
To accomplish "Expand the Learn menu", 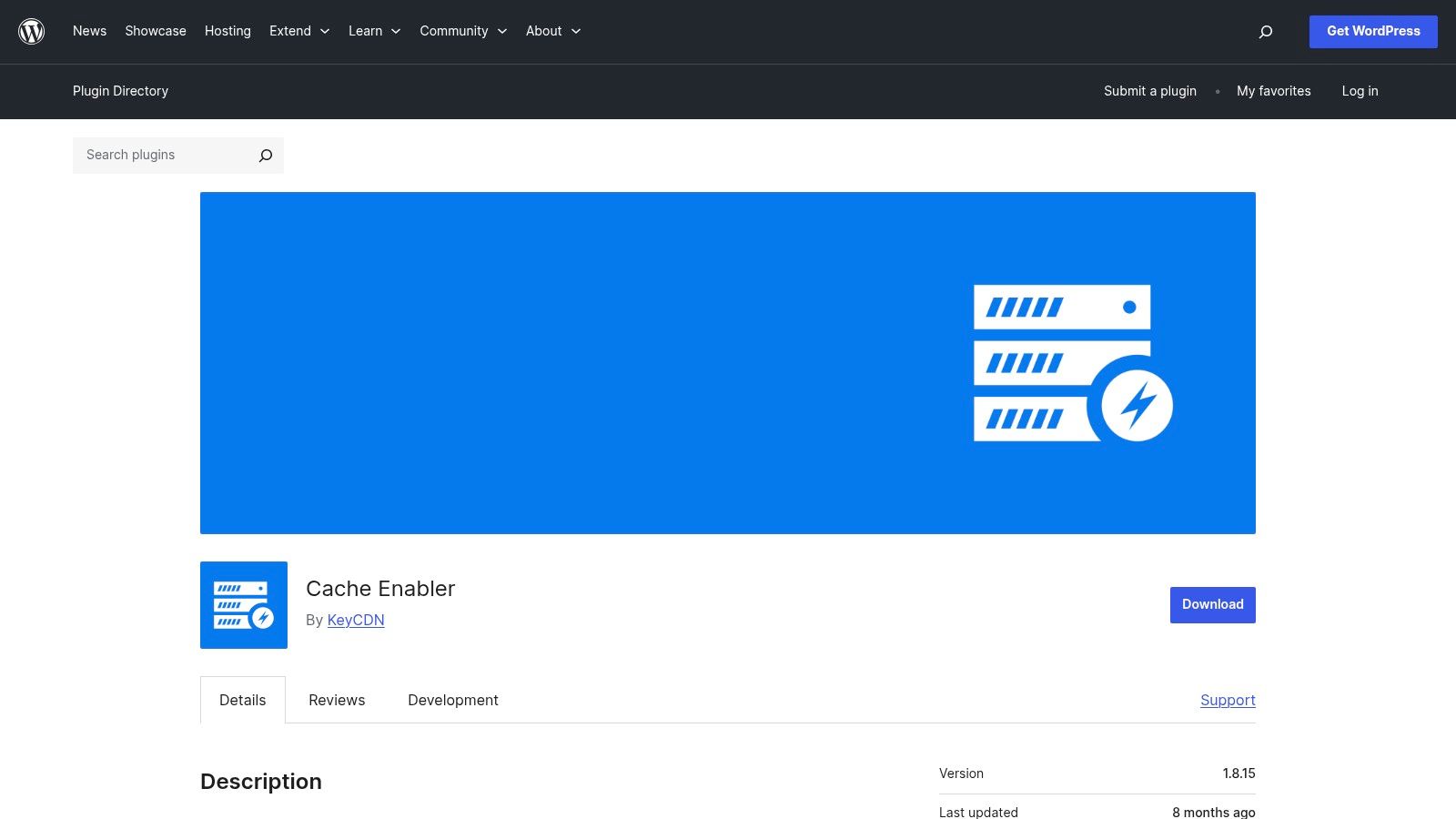I will click(x=374, y=31).
